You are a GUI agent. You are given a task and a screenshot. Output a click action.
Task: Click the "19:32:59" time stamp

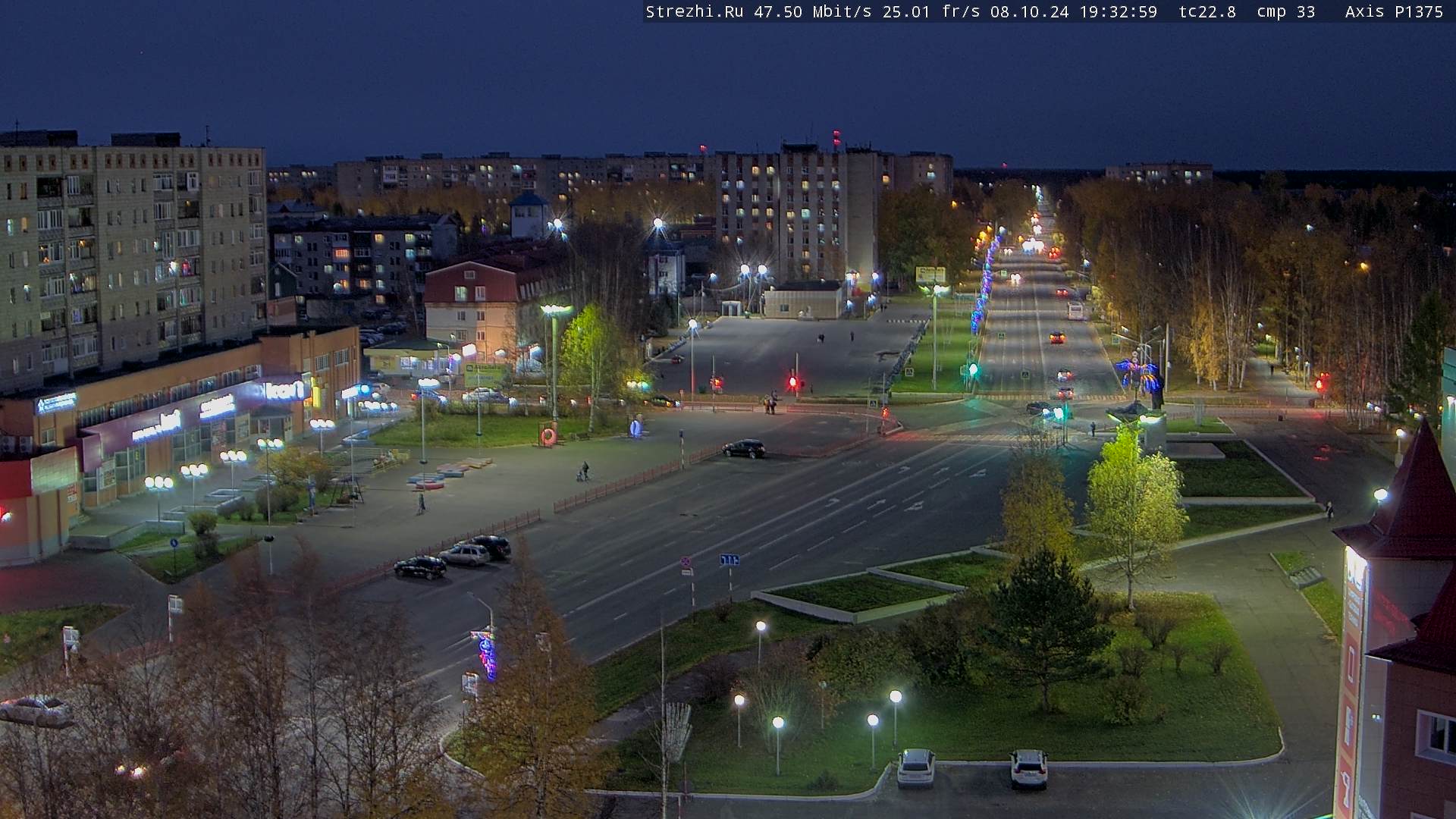pos(1119,11)
